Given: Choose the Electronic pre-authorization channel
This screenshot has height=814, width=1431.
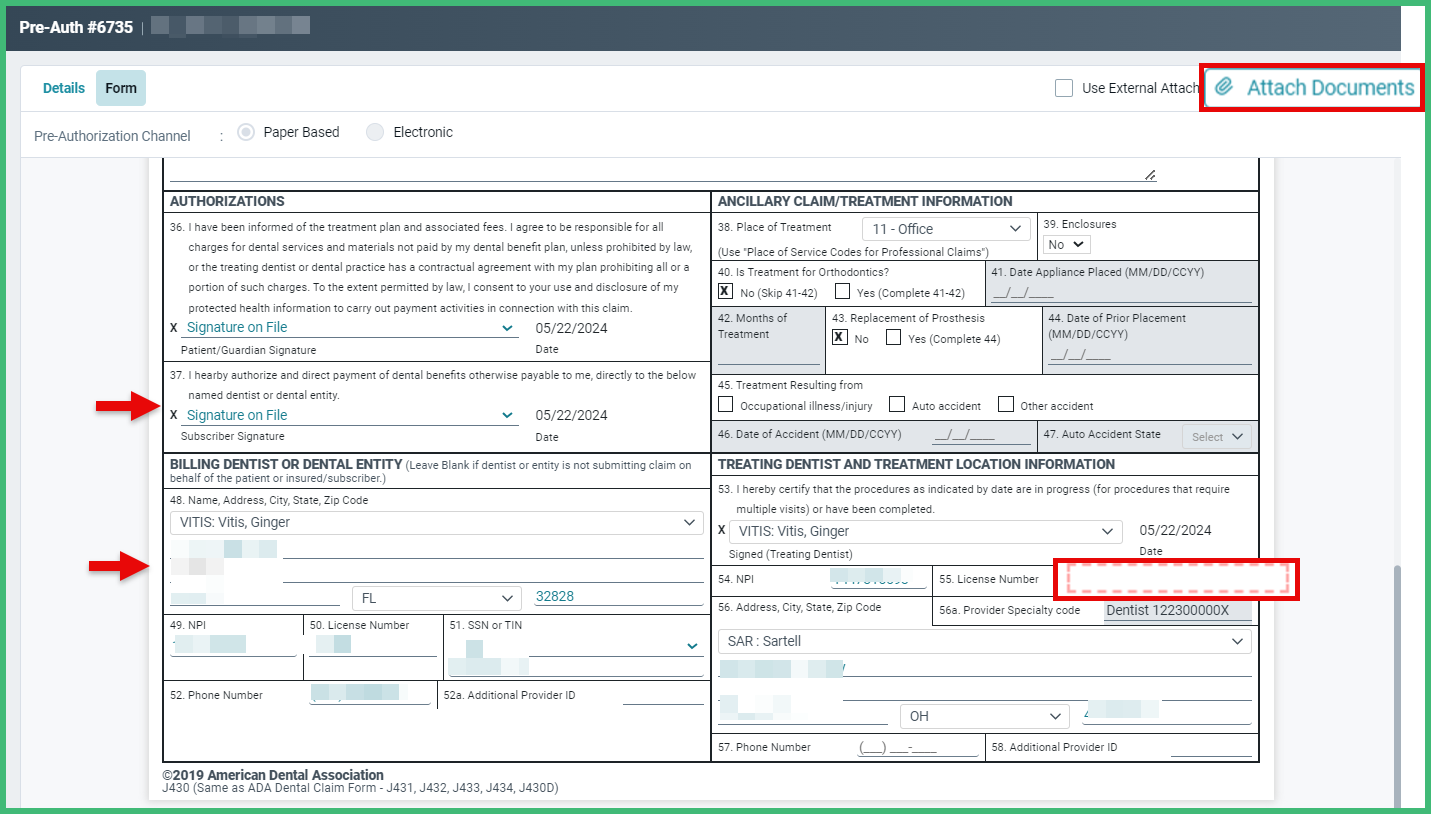Looking at the screenshot, I should click(x=375, y=132).
